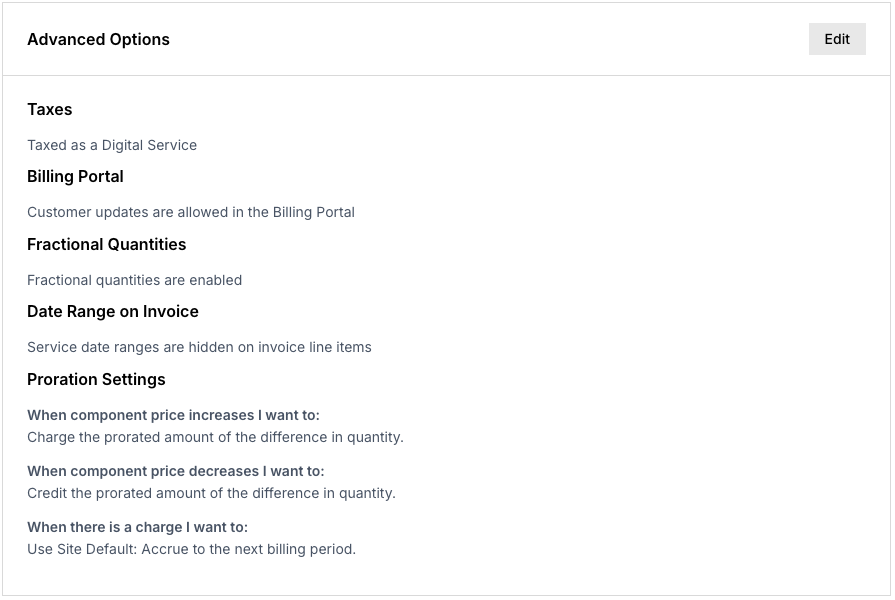This screenshot has height=600, width=895.
Task: Click 'Credit the prorated amount' setting value
Action: point(213,493)
